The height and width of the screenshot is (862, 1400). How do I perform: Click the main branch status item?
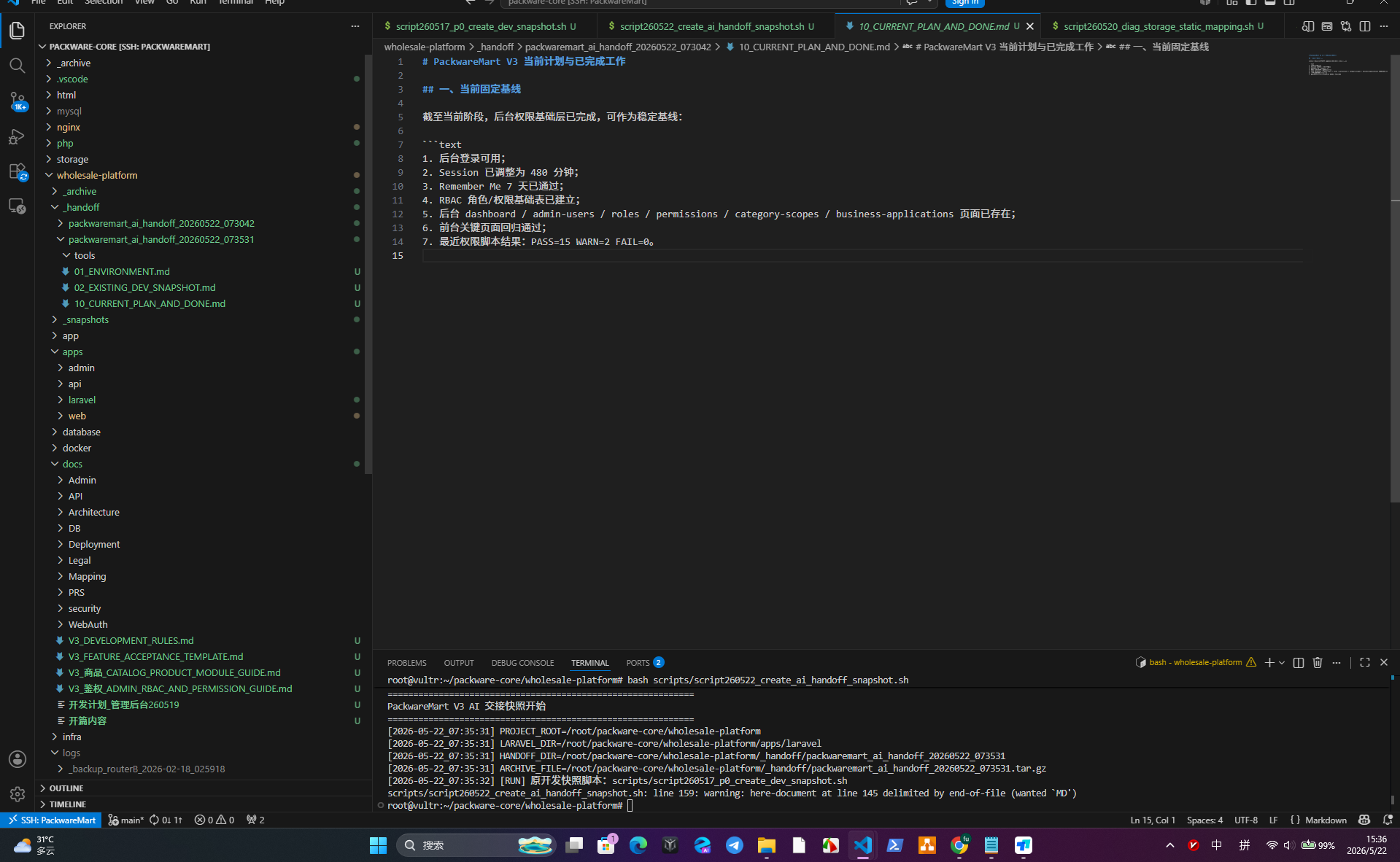tap(126, 820)
